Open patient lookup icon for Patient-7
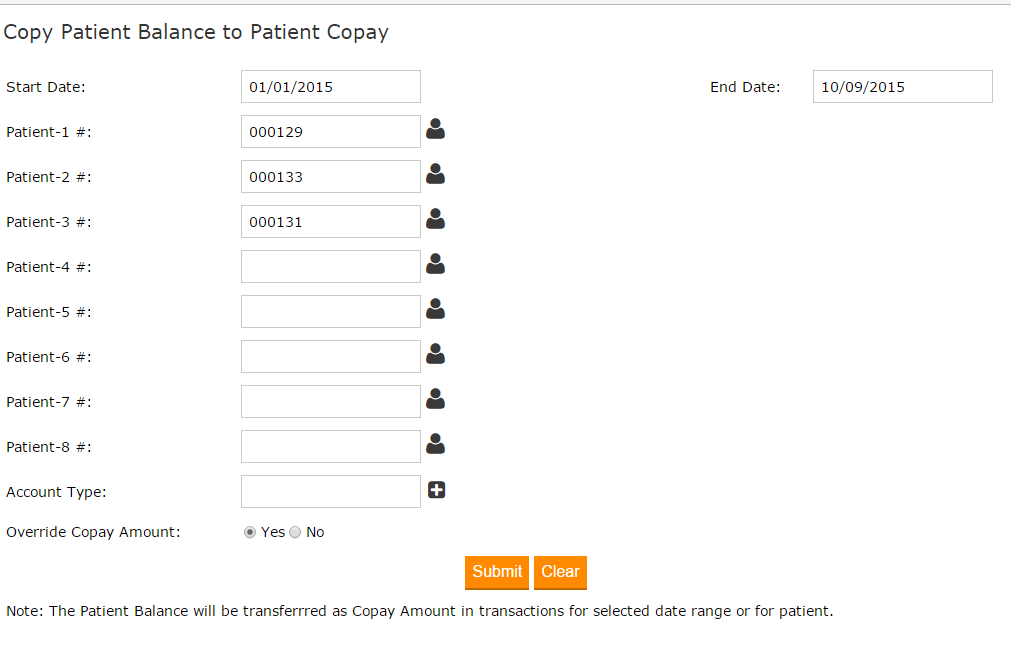This screenshot has width=1011, height=659. point(435,399)
